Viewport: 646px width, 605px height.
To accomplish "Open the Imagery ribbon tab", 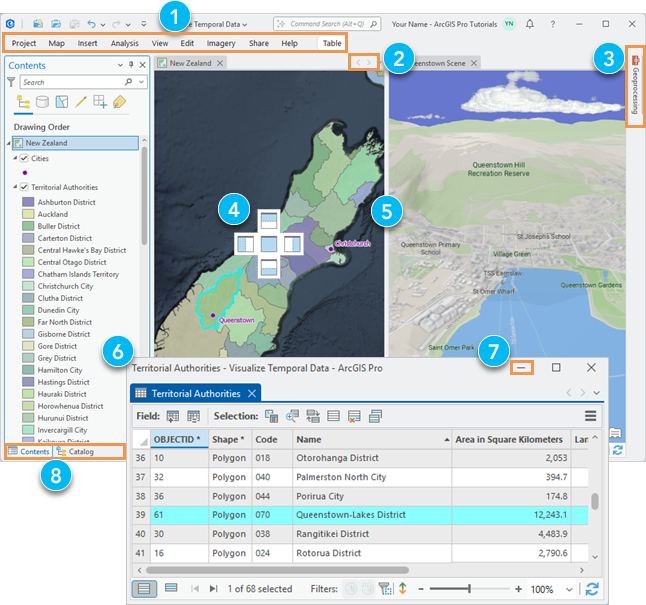I will [221, 43].
